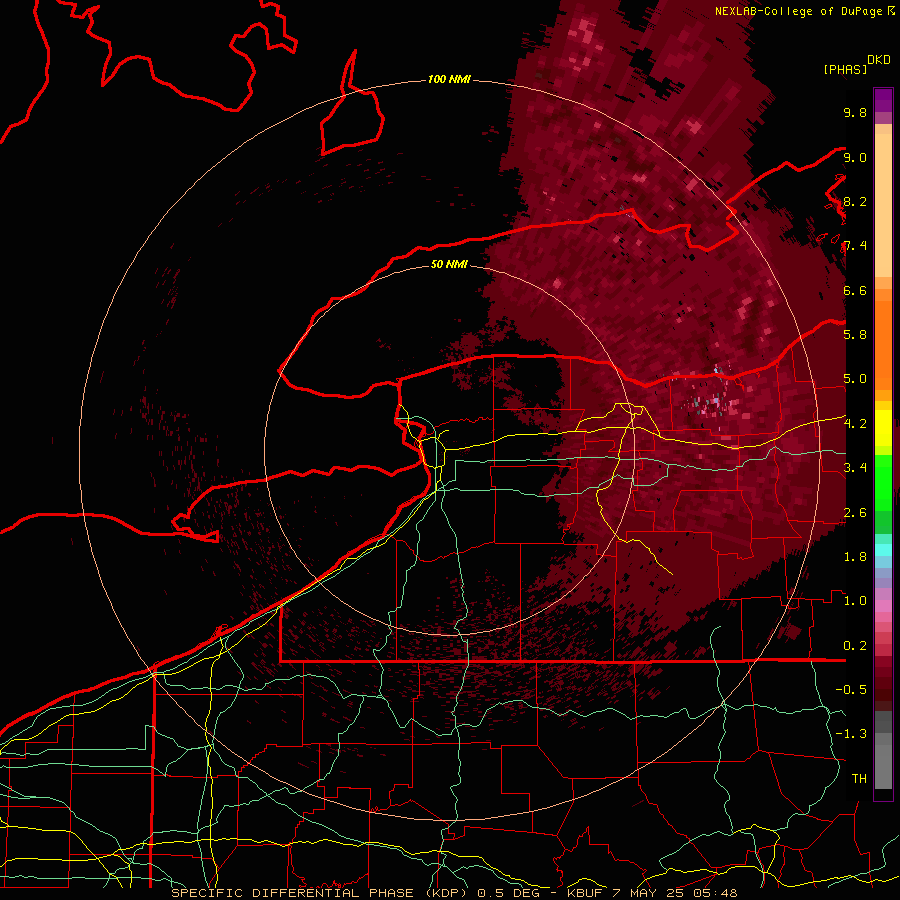The height and width of the screenshot is (900, 900).
Task: Pick the 0.2 legend value
Action: [855, 646]
